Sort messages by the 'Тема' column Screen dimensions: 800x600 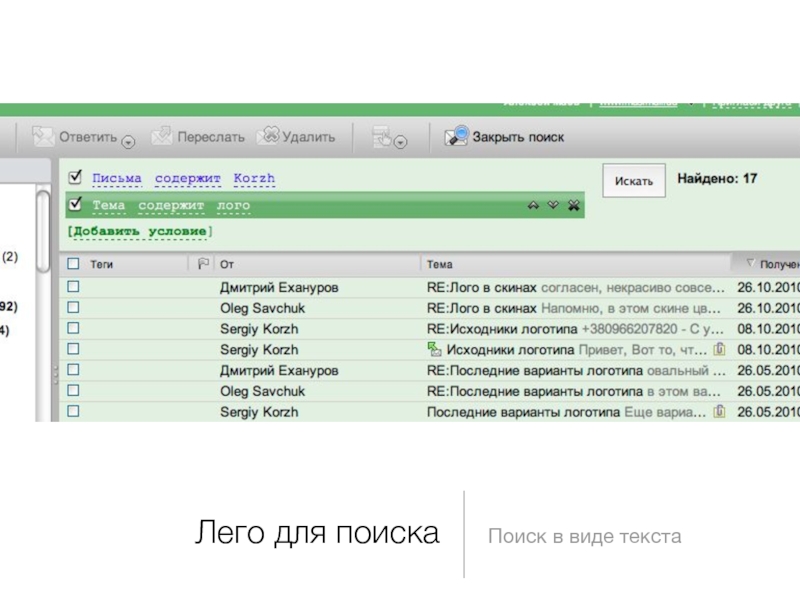pos(440,265)
